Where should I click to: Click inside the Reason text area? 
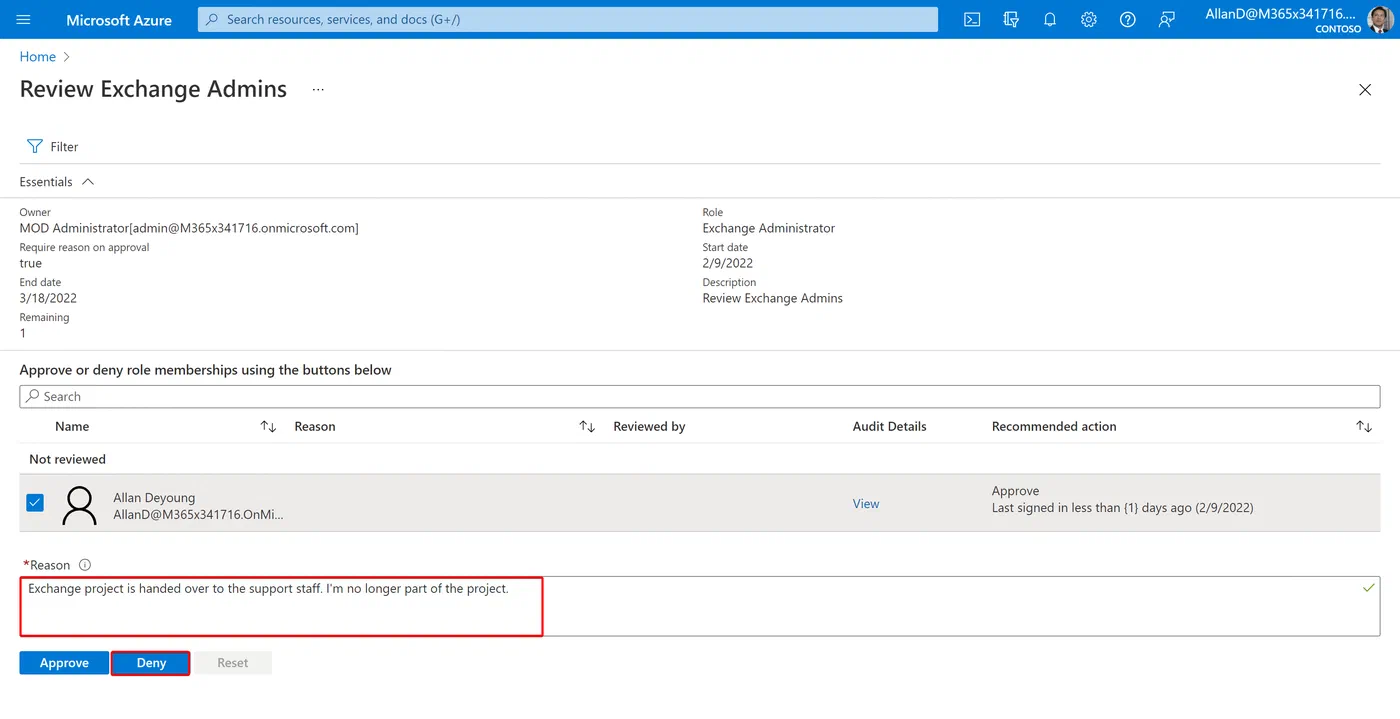(x=700, y=606)
